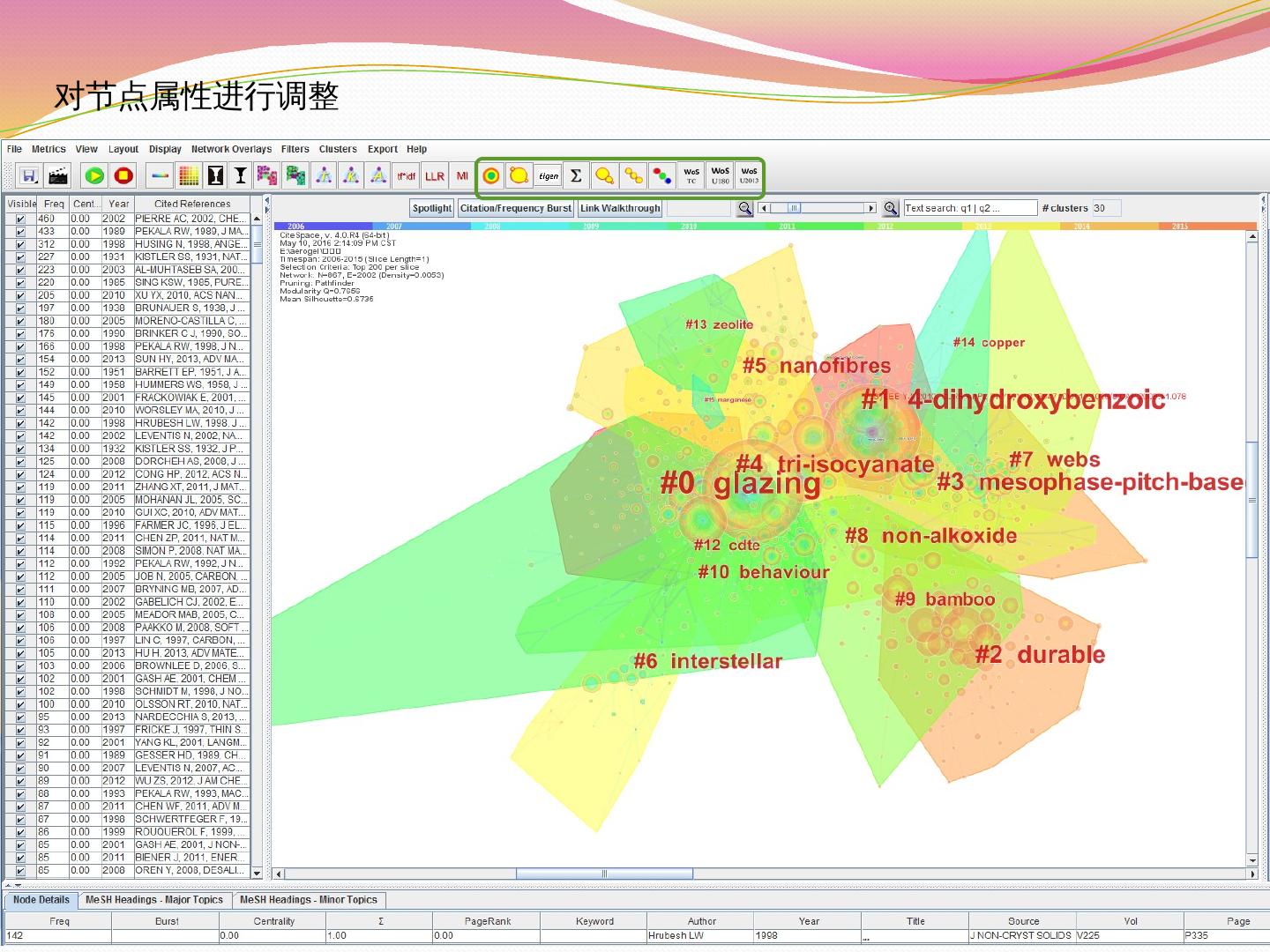Select the tree ring node display icon
Image resolution: width=1270 pixels, height=952 pixels.
click(491, 176)
